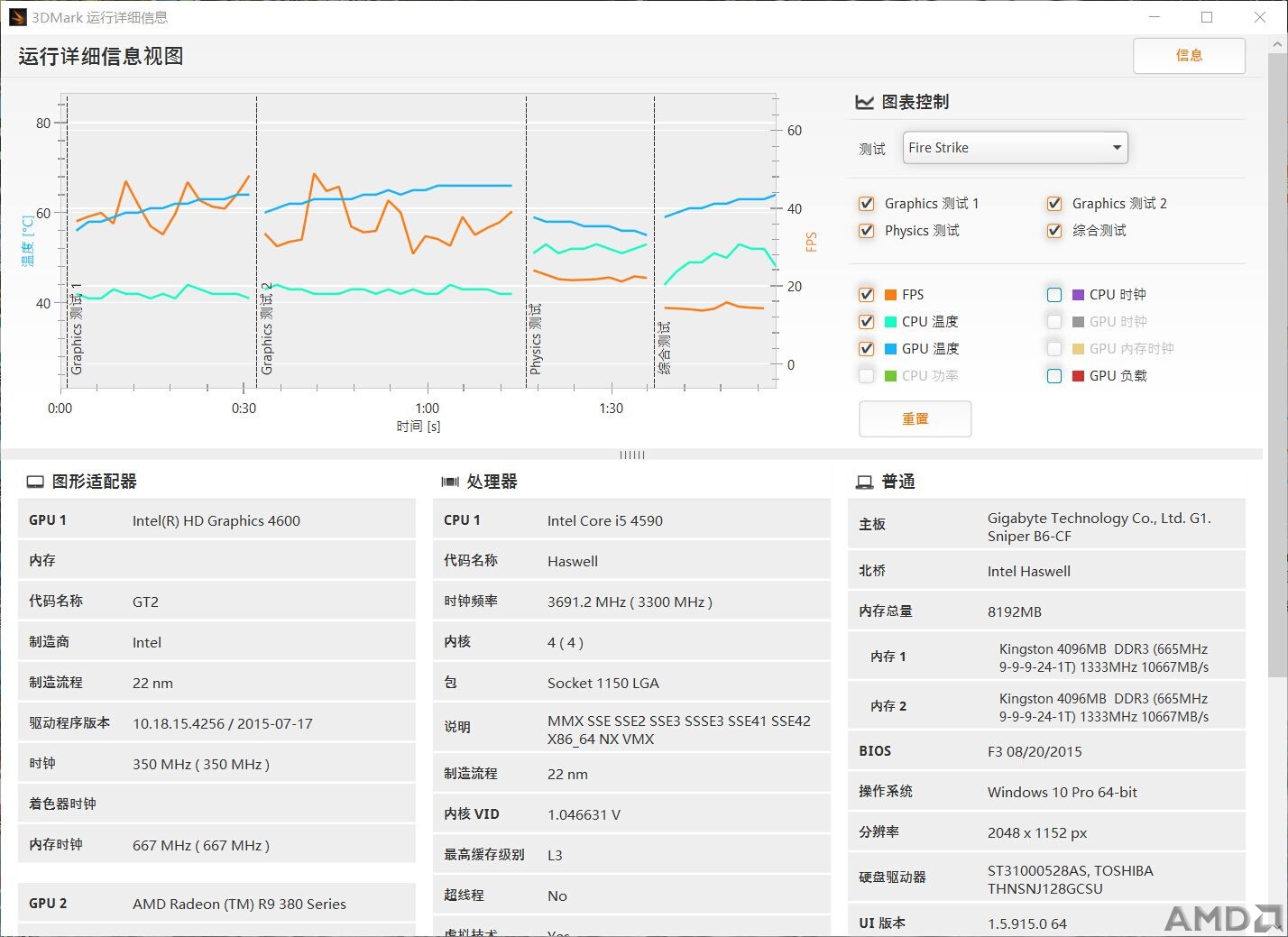Click the Gigabyte motherboard value
Viewport: 1288px width, 937px height.
pos(1099,528)
